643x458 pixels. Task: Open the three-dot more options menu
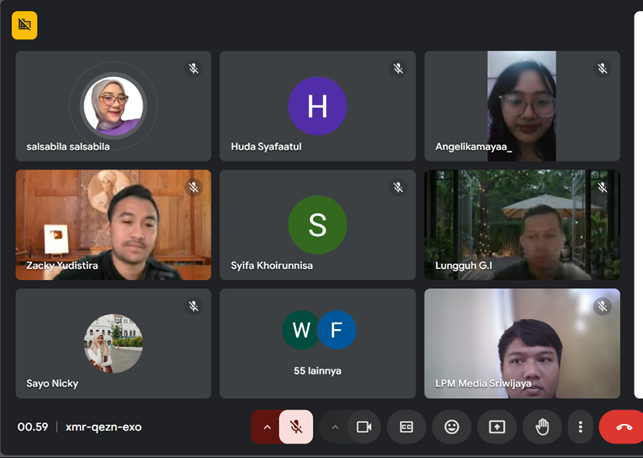click(x=580, y=427)
